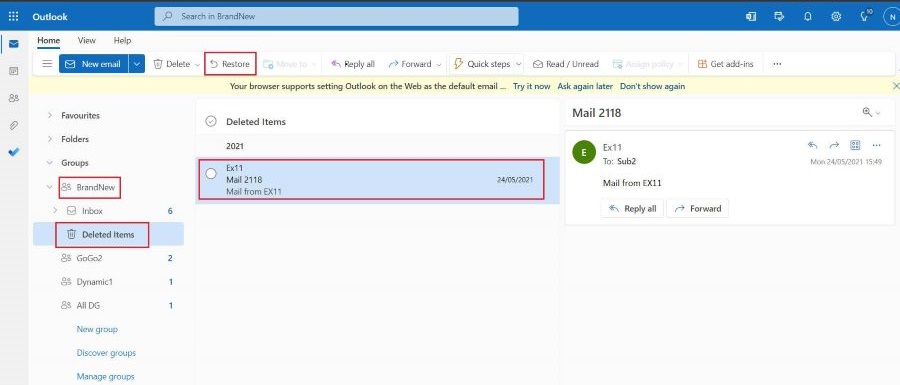Toggle the hamburger navigation pane button
The width and height of the screenshot is (900, 385).
[47, 64]
